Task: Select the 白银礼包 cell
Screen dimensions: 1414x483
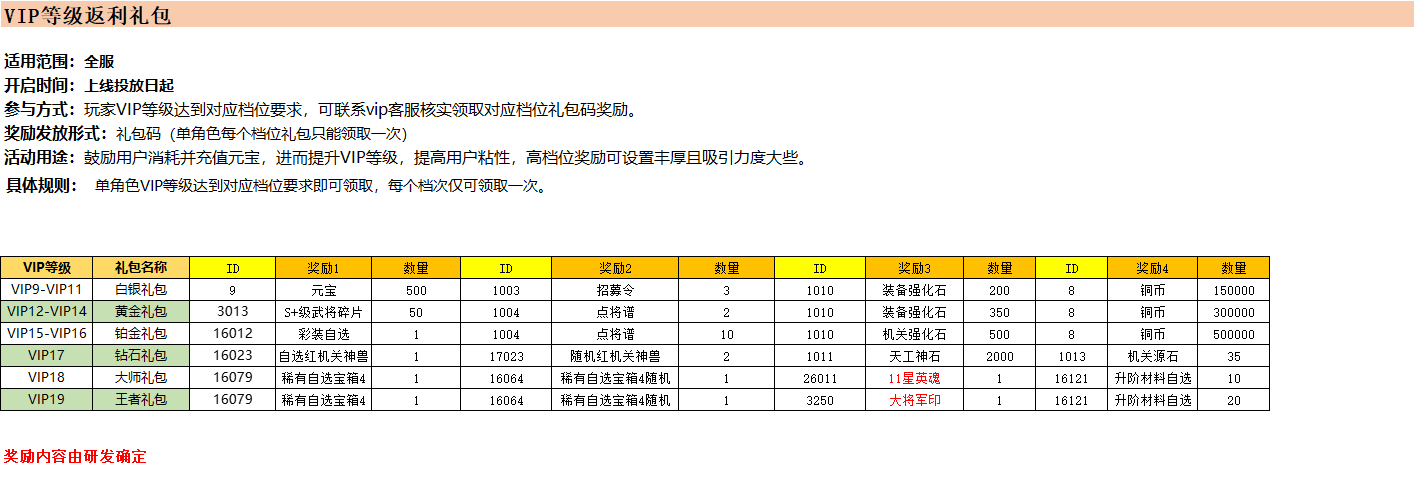Action: tap(141, 290)
